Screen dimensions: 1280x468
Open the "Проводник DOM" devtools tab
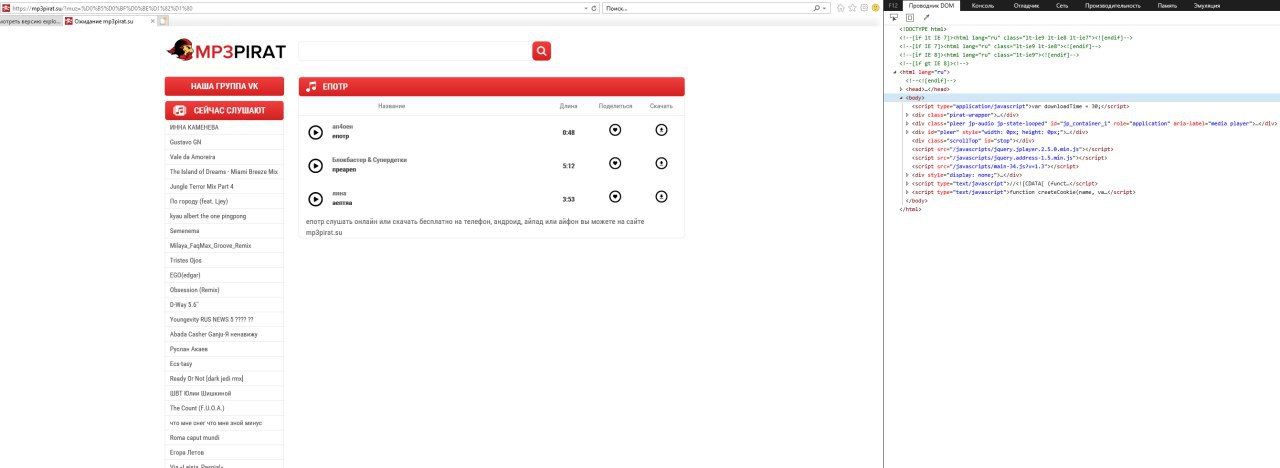pyautogui.click(x=932, y=5)
